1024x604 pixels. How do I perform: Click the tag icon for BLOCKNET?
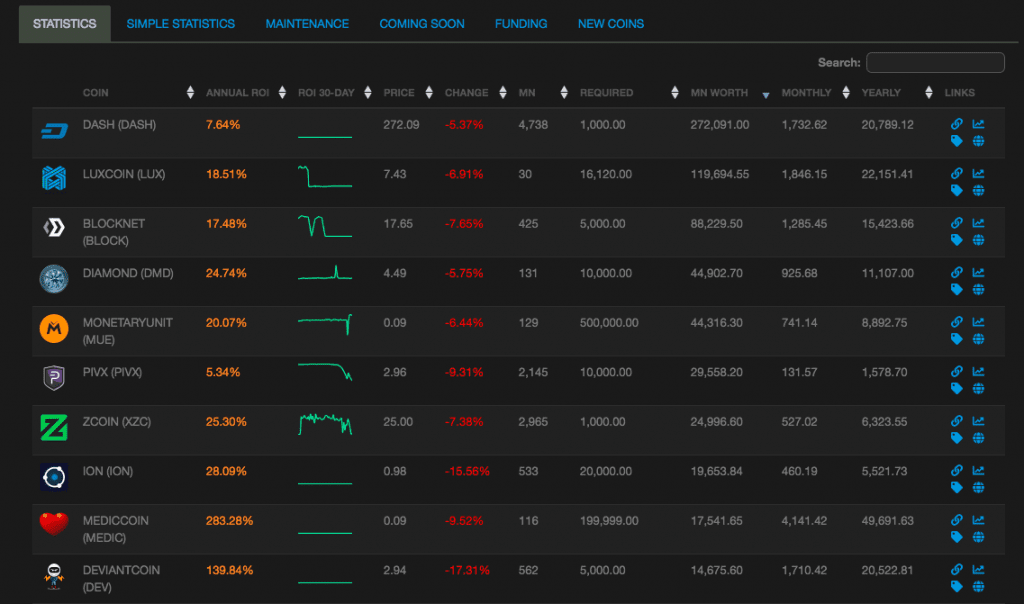pos(956,240)
